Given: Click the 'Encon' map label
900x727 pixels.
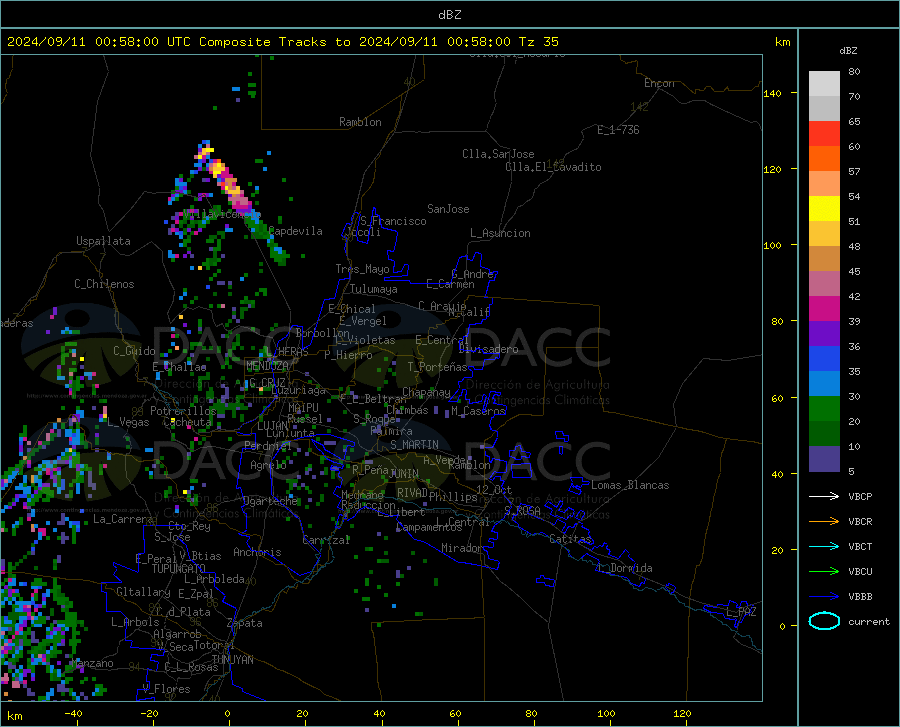Looking at the screenshot, I should 659,83.
